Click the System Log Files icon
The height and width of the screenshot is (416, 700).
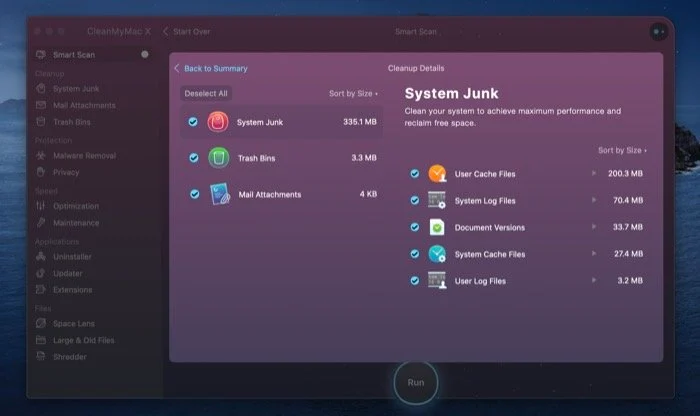pos(437,200)
